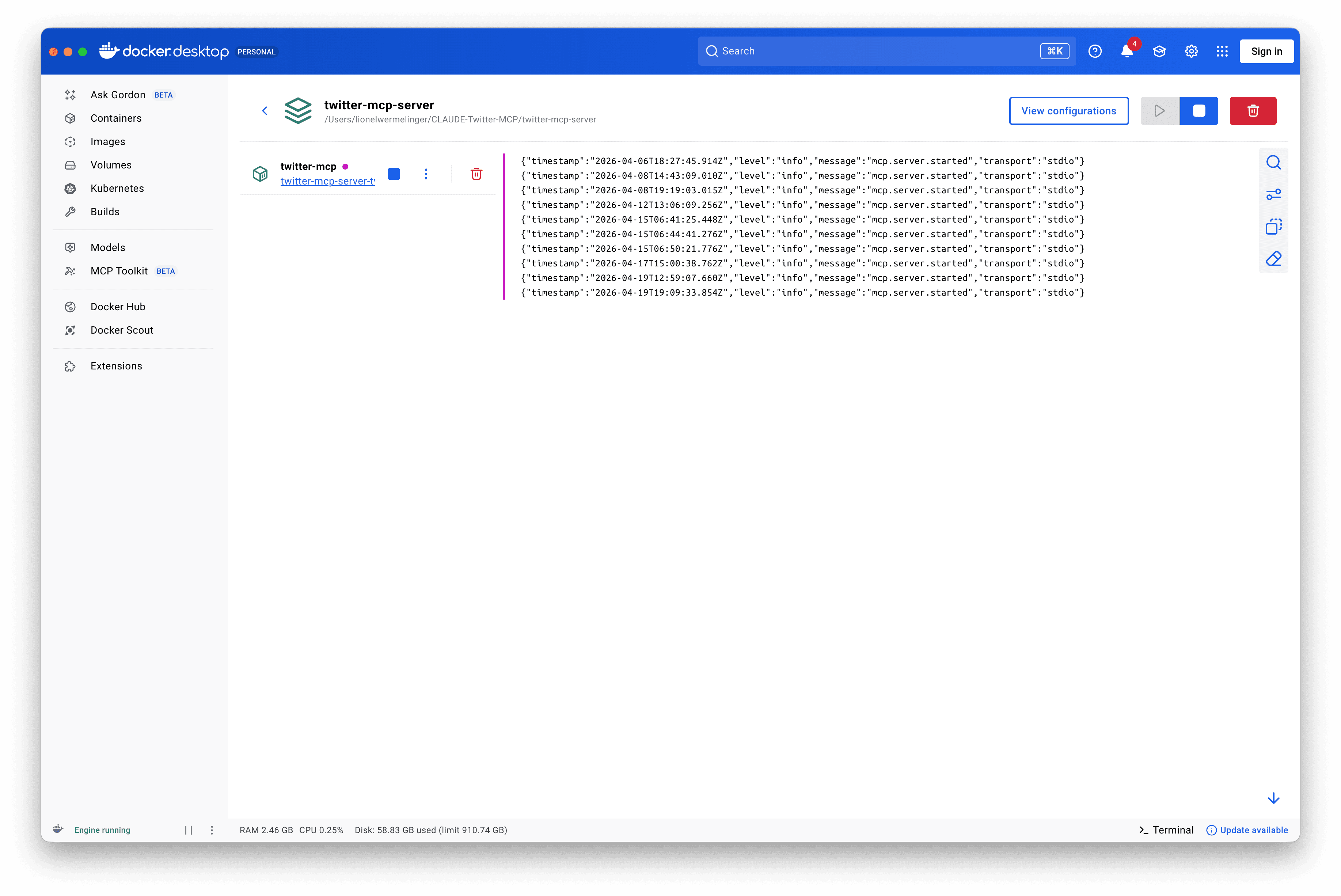Click the MCP Toolkit sidebar icon
Image resolution: width=1341 pixels, height=896 pixels.
coord(70,271)
